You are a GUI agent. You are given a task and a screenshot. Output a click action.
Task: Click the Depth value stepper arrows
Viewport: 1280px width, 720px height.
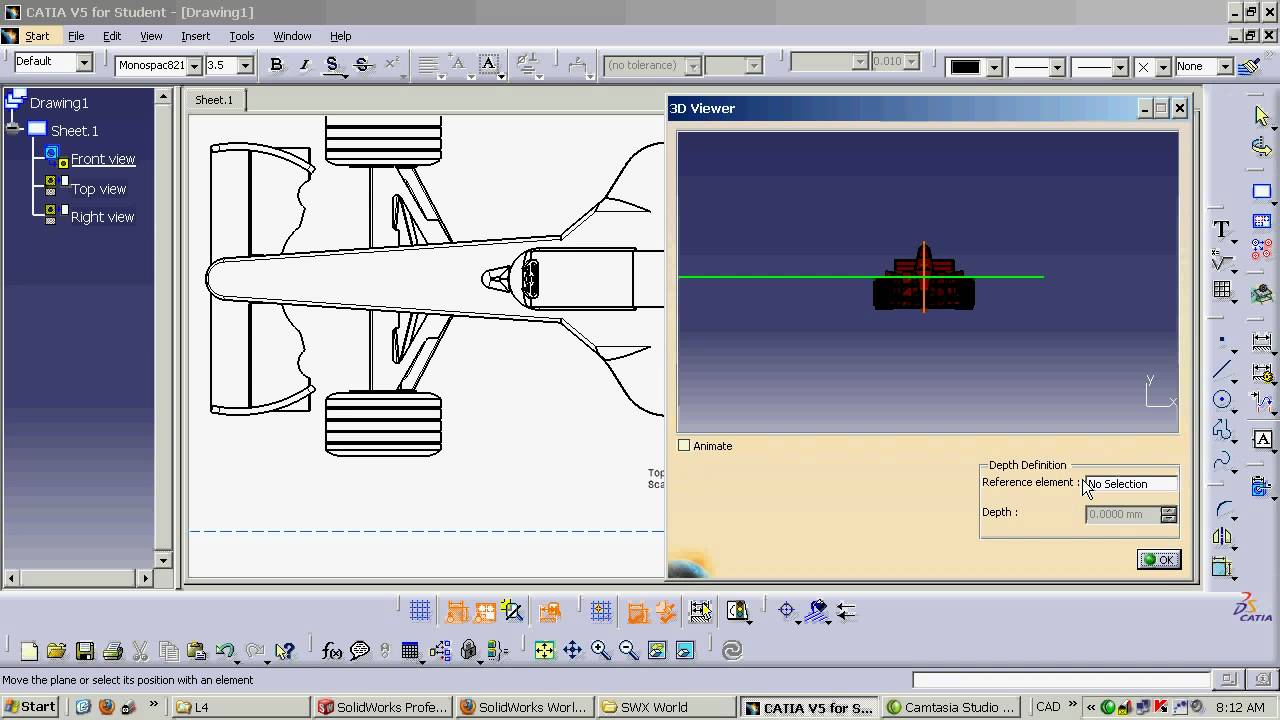[x=1168, y=514]
